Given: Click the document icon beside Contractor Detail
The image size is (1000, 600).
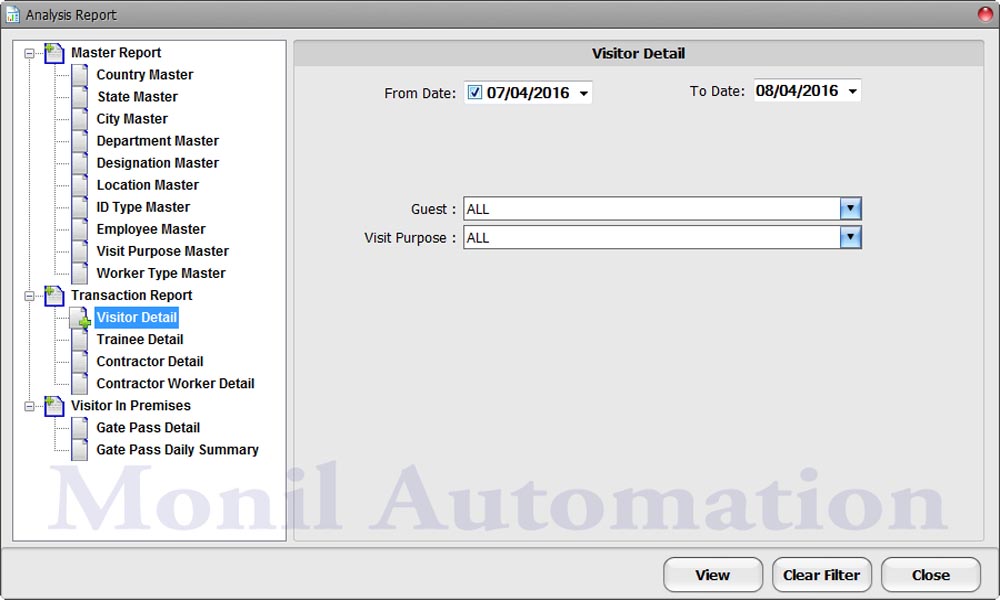Looking at the screenshot, I should click(80, 362).
